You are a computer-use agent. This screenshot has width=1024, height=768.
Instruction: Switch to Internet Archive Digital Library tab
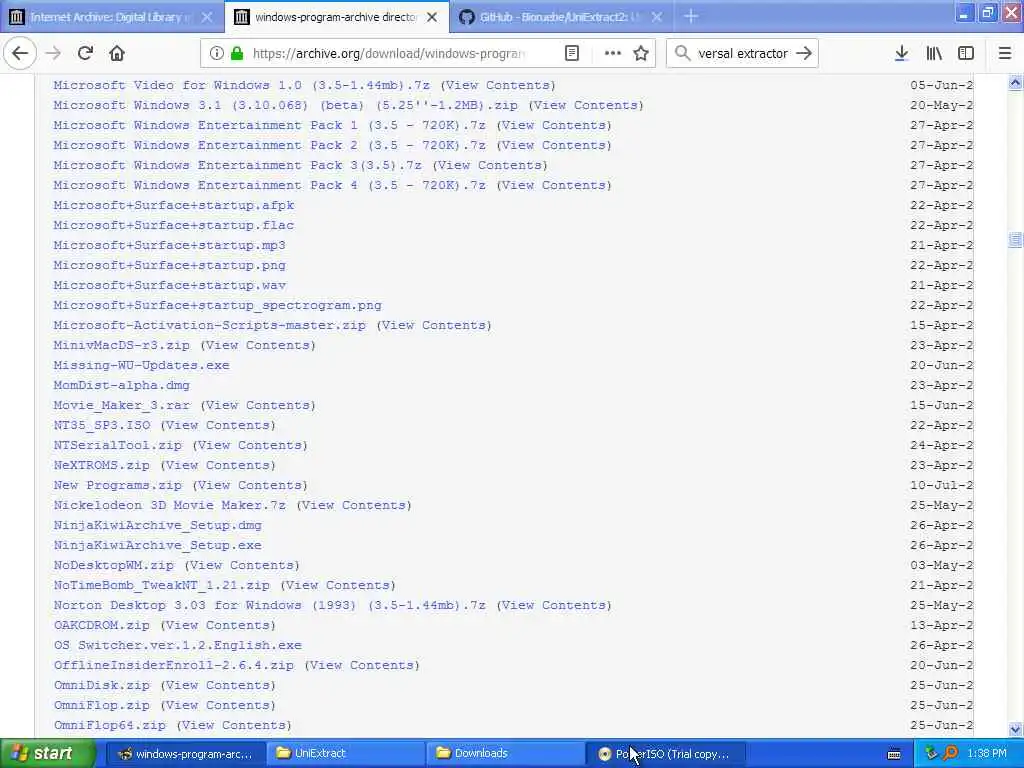click(x=111, y=17)
